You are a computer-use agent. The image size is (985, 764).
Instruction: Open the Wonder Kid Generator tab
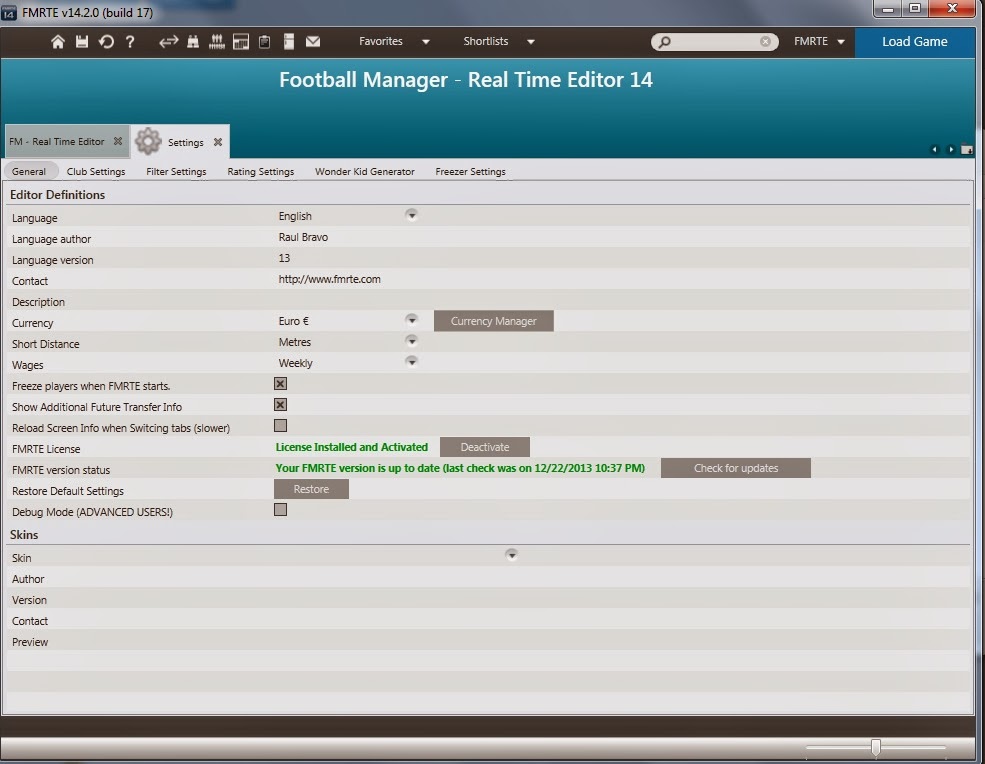[x=365, y=172]
